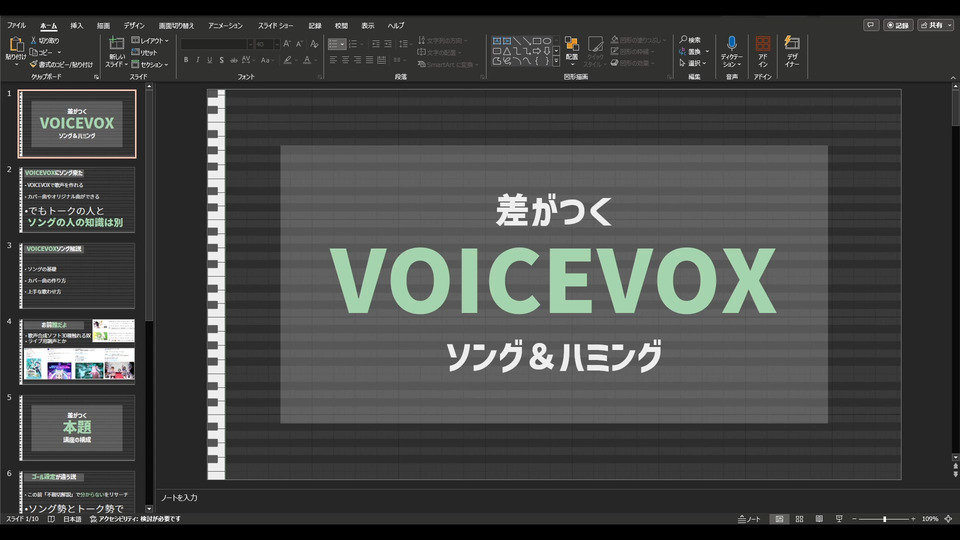Screen dimensions: 960x540
Task: Click the font color A swatch
Action: pyautogui.click(x=307, y=60)
